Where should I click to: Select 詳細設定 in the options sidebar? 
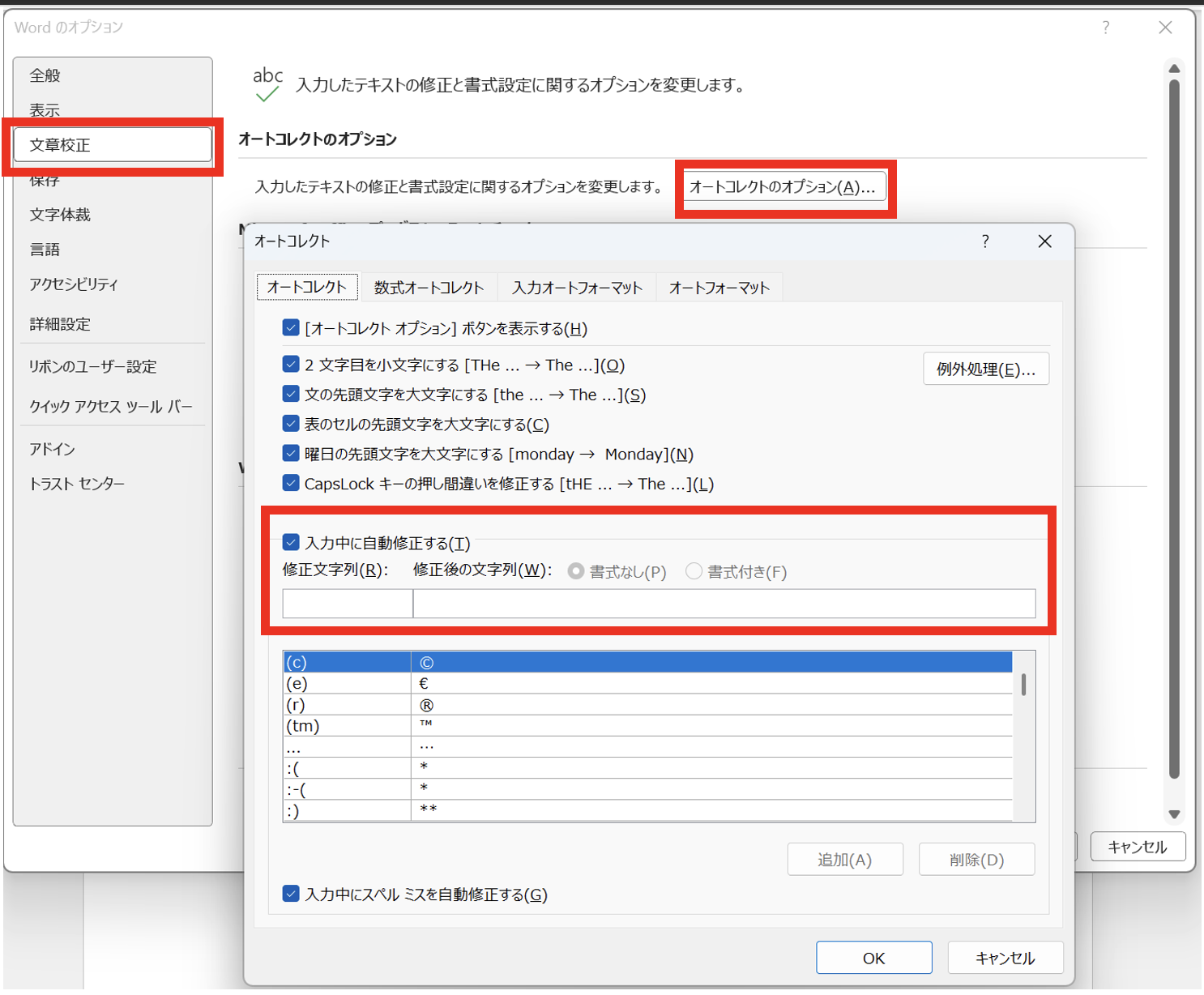60,324
